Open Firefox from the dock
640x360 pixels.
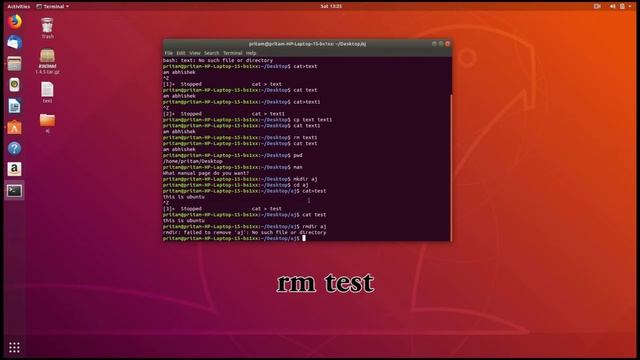[x=14, y=21]
